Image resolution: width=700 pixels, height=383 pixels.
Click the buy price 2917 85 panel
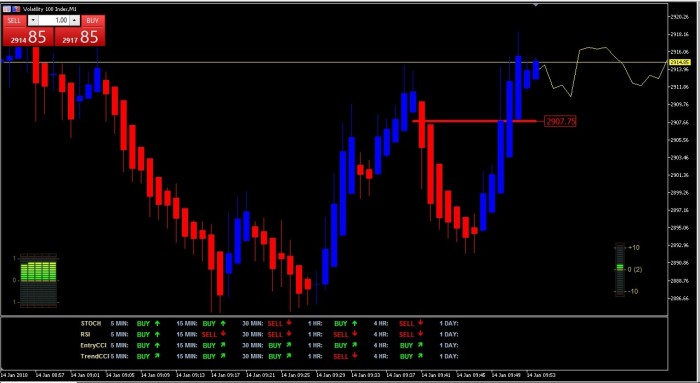tap(79, 37)
